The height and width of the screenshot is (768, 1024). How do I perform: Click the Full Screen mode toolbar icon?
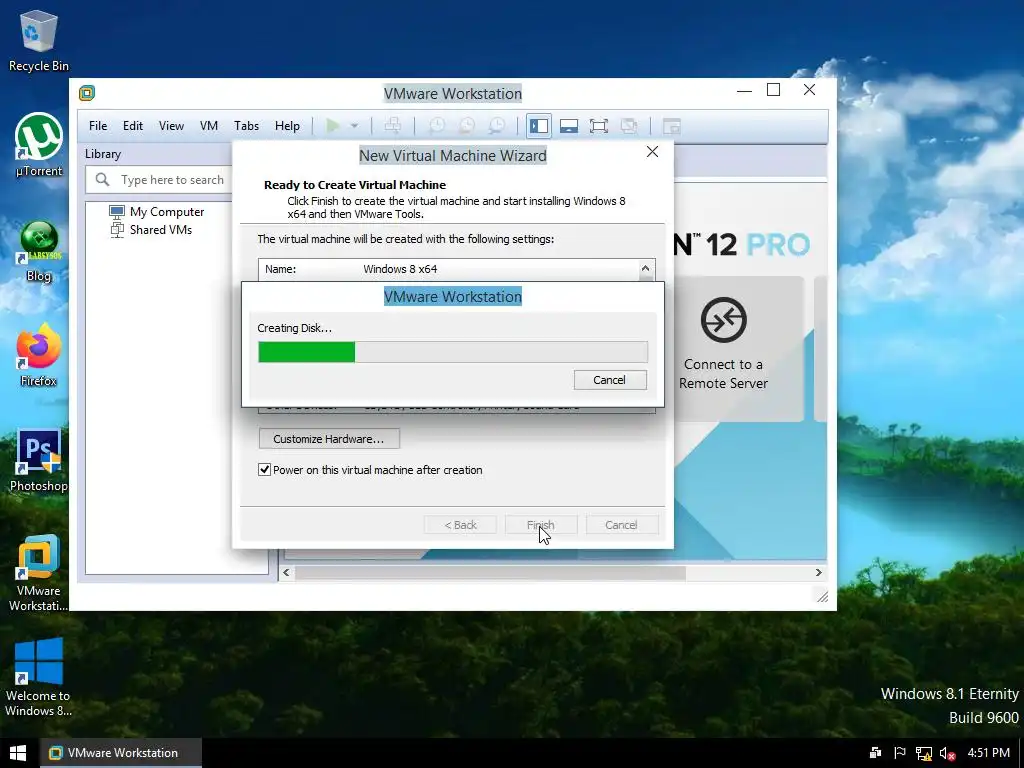599,126
